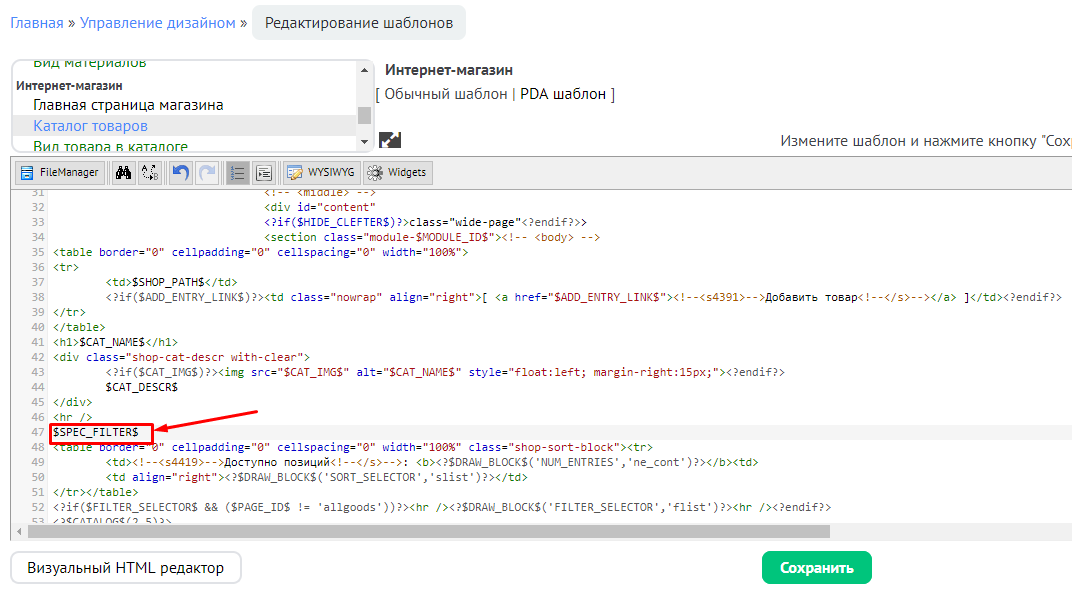Switch to 'PDA шаблон' tab
Screen dimensions: 1072x594
[x=563, y=94]
